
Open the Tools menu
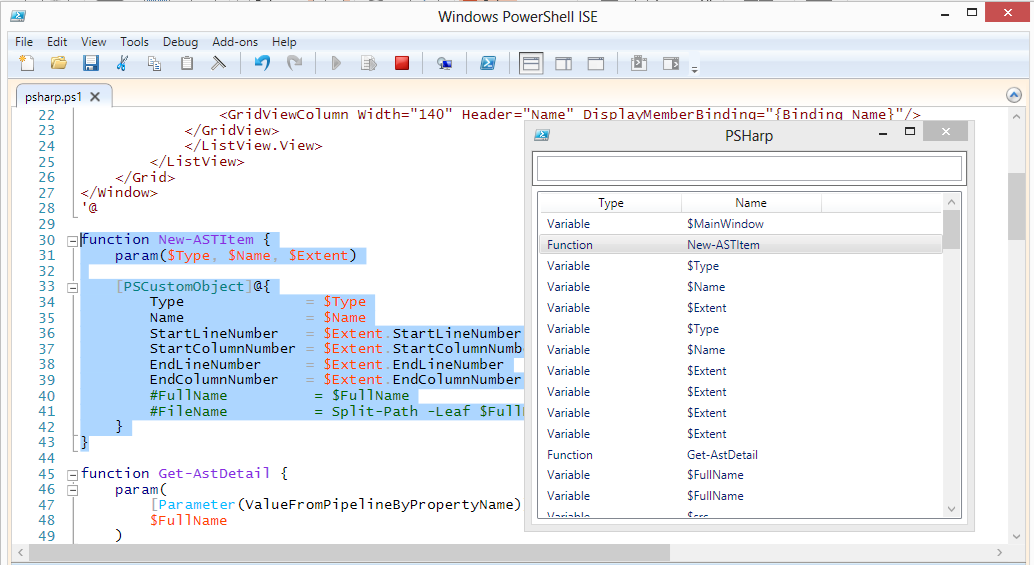pos(135,42)
